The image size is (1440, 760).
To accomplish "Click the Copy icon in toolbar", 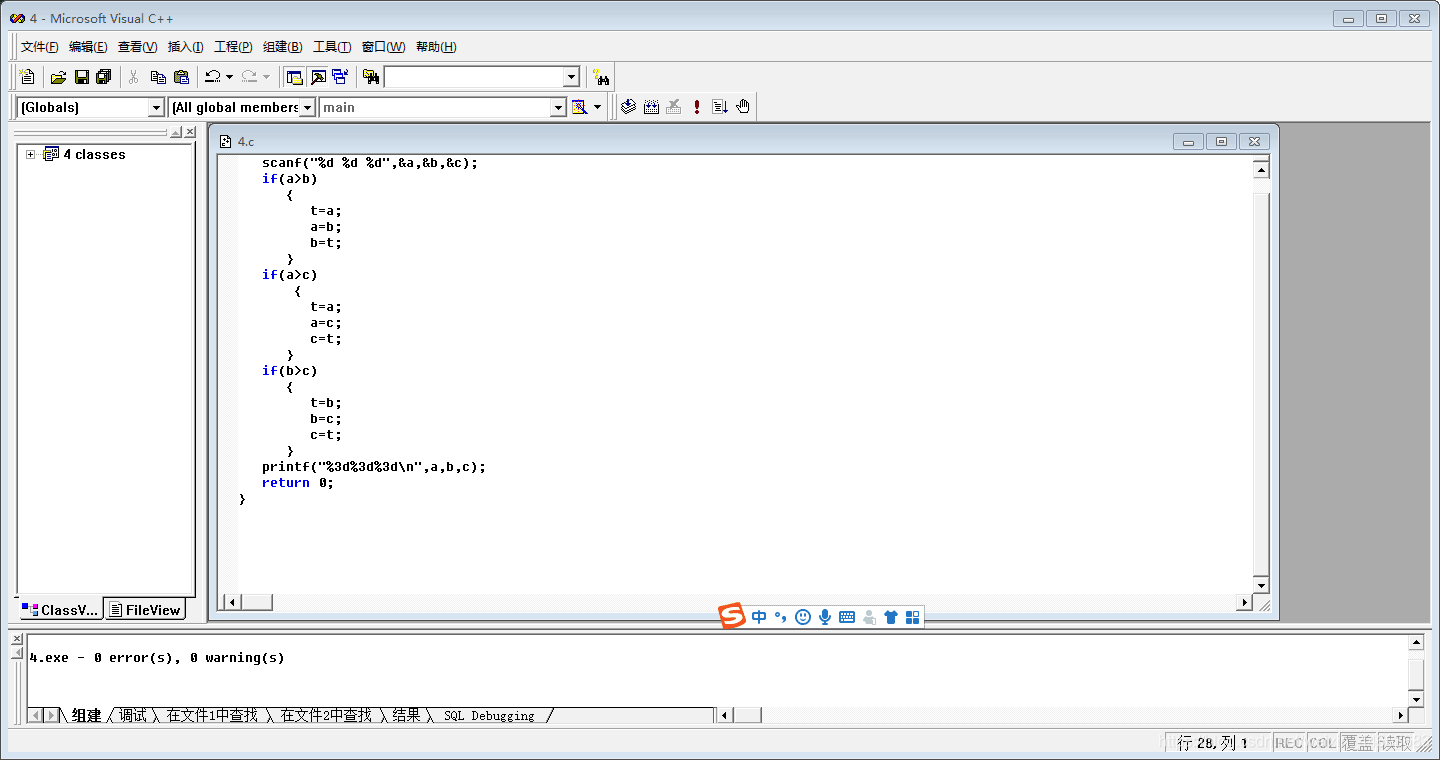I will click(158, 77).
